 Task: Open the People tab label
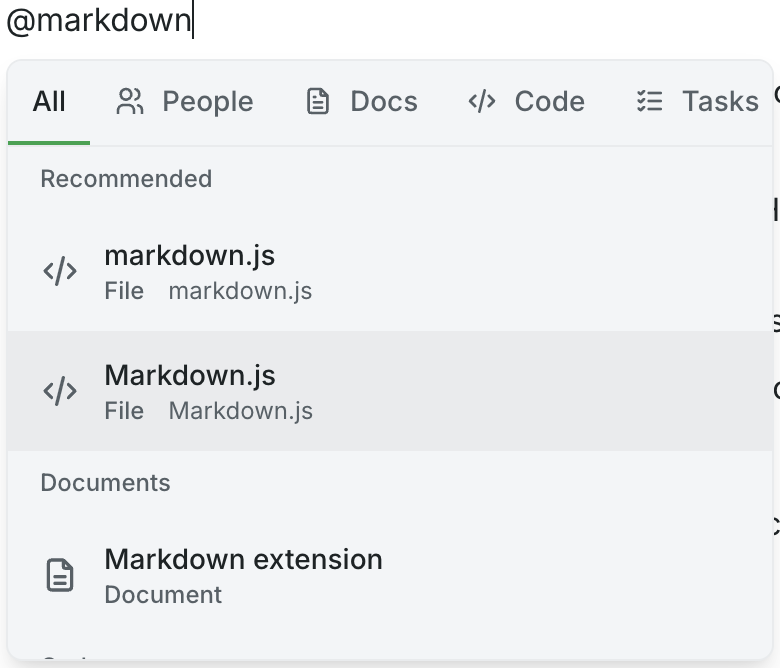(x=207, y=101)
